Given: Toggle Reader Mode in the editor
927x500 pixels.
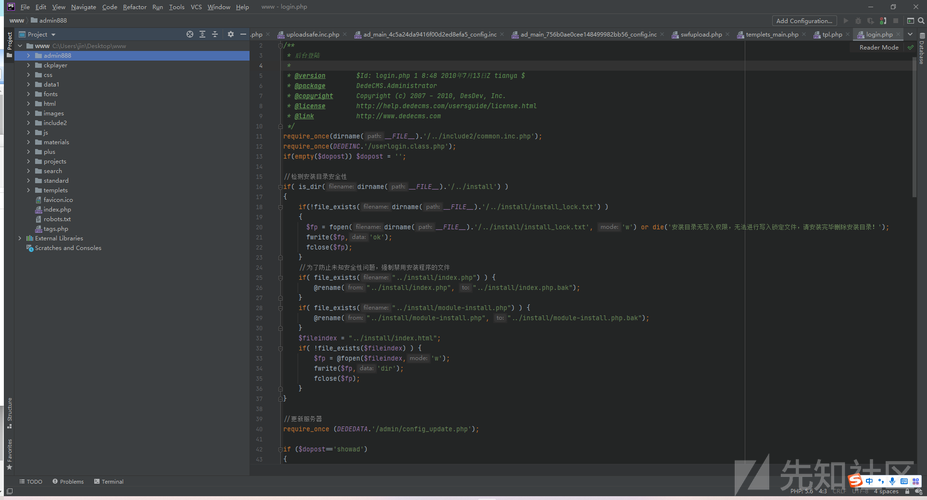Looking at the screenshot, I should 878,47.
